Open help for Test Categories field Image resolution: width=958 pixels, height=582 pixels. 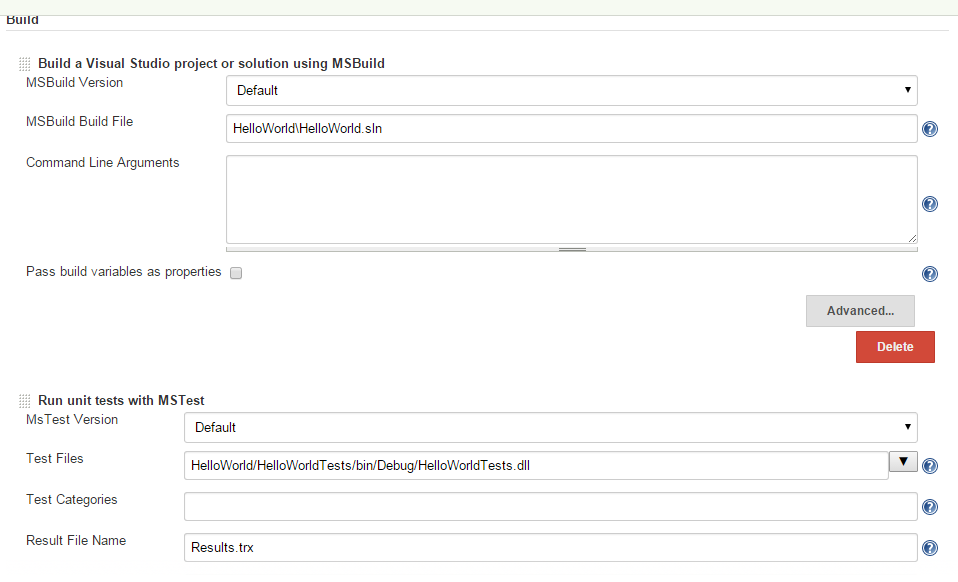[929, 507]
